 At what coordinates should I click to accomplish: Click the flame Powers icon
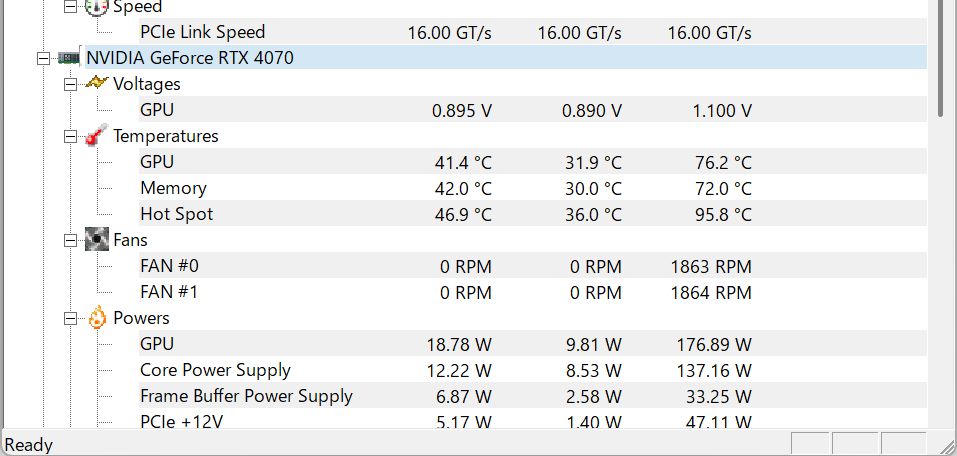click(x=97, y=317)
